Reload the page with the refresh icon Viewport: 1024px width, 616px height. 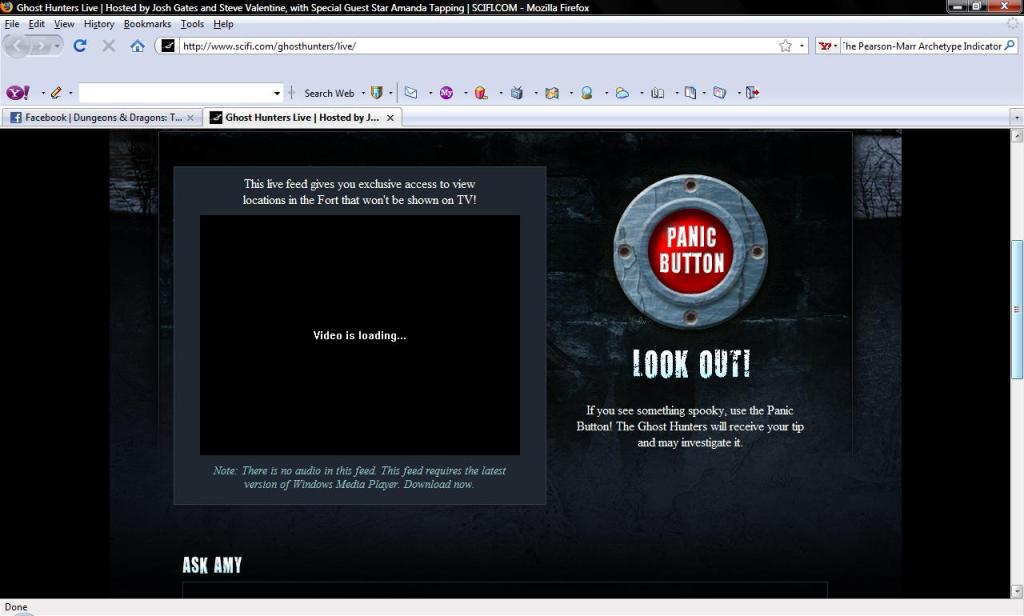(x=80, y=46)
